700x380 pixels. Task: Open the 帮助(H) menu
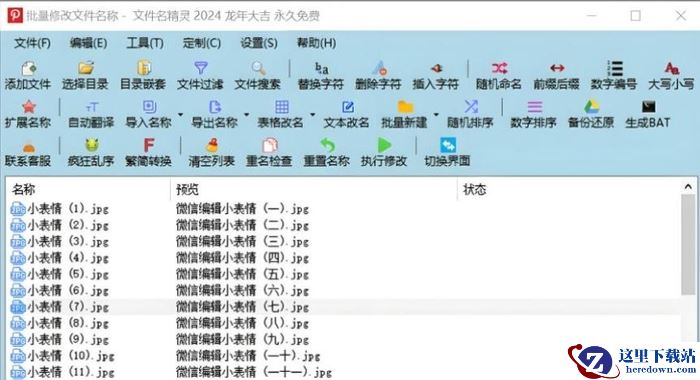(317, 43)
